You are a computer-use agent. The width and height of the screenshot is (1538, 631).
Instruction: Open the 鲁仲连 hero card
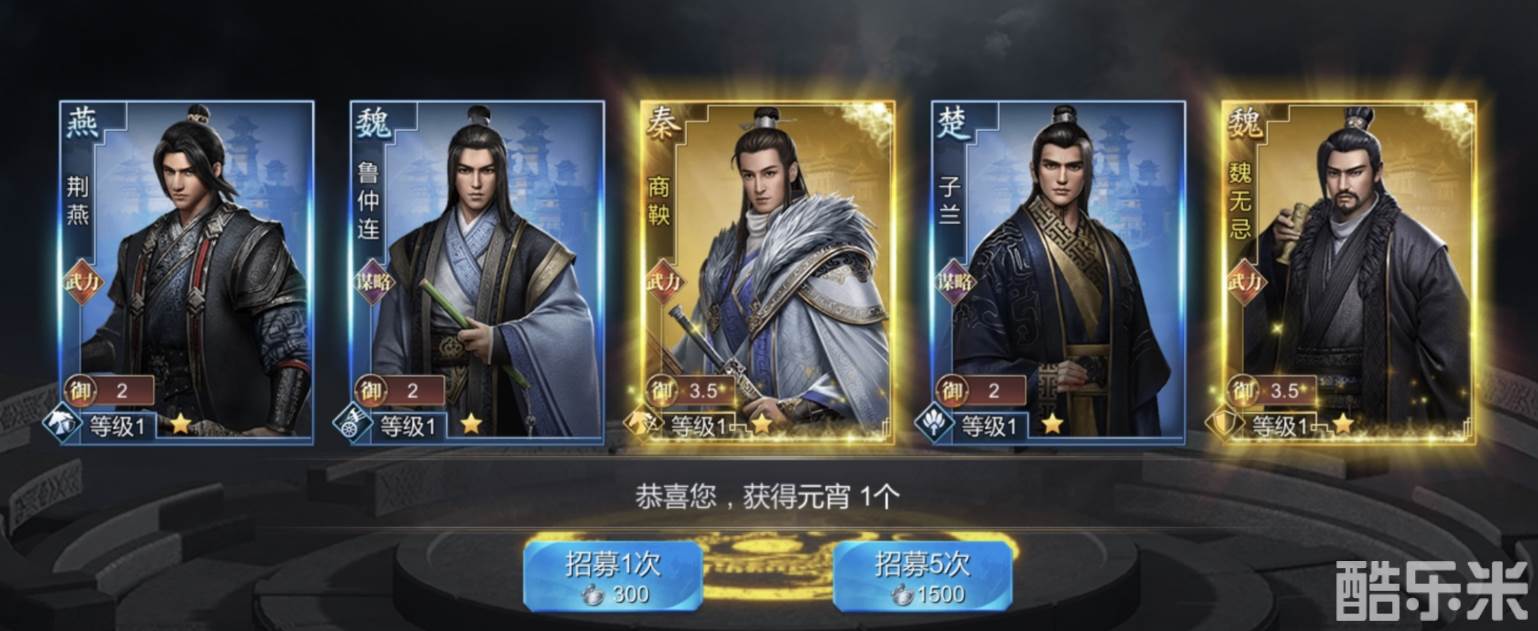[x=477, y=272]
